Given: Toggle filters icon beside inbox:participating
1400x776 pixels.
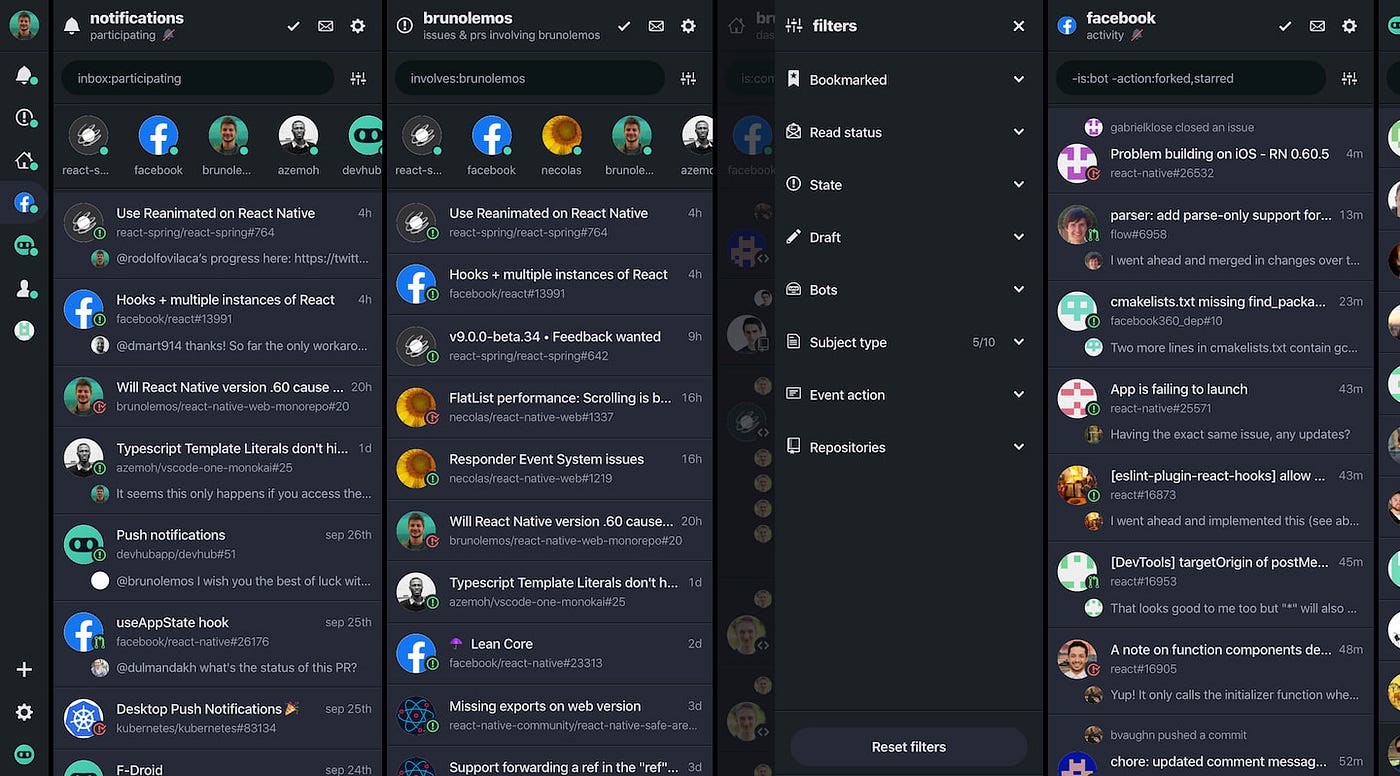Looking at the screenshot, I should pos(358,78).
